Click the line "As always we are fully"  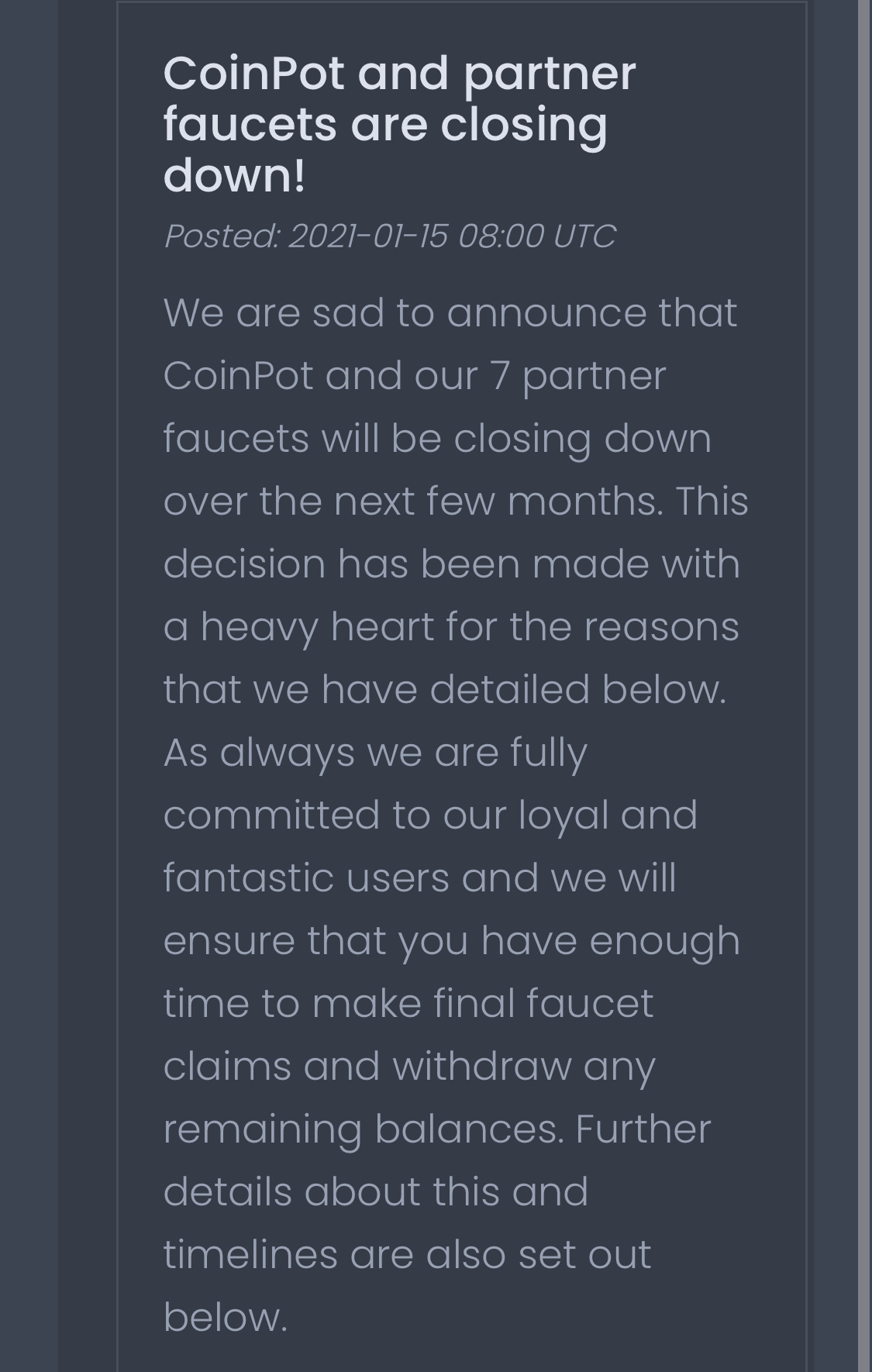click(x=375, y=752)
